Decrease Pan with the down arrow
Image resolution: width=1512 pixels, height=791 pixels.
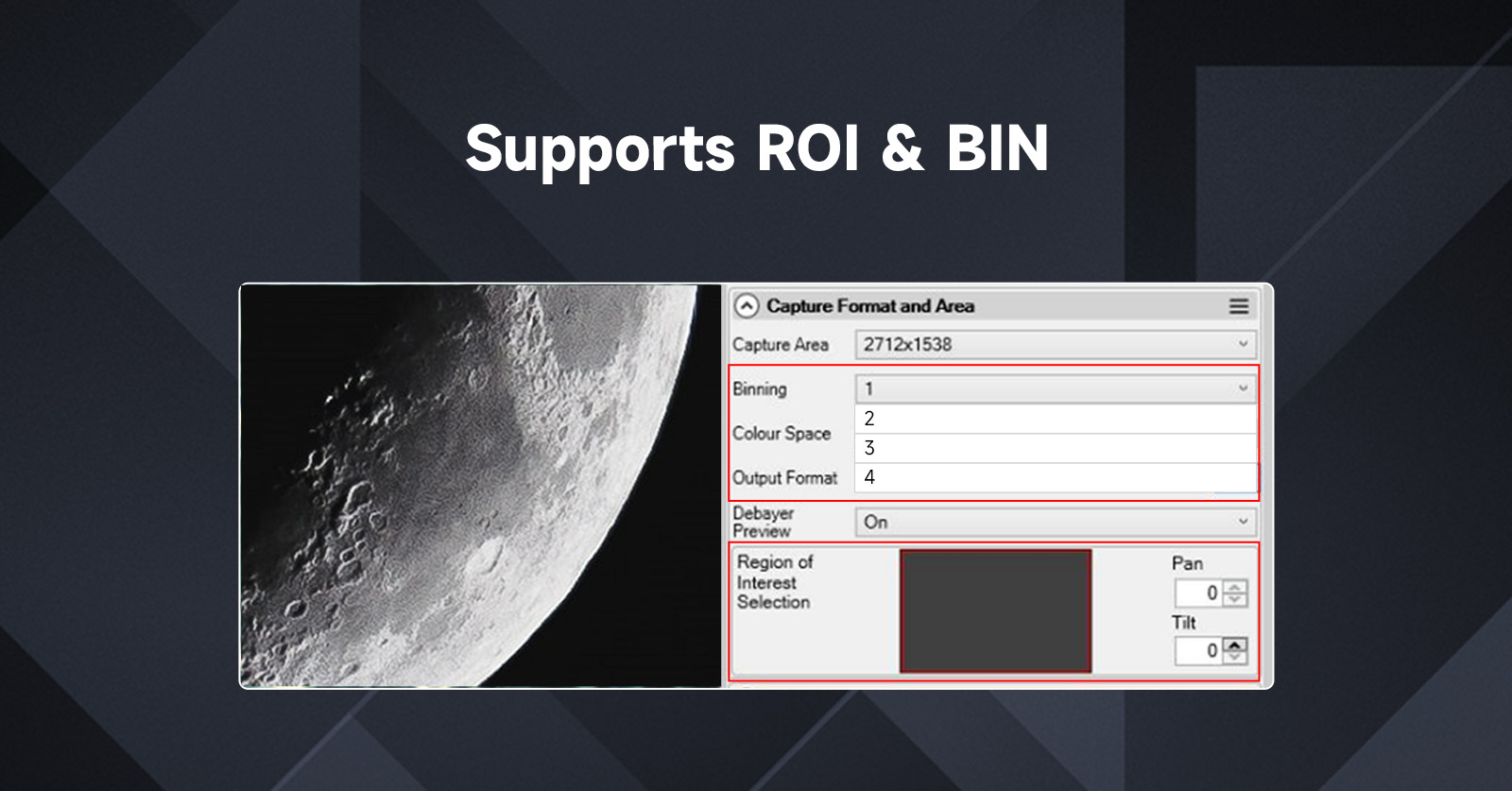[1235, 599]
